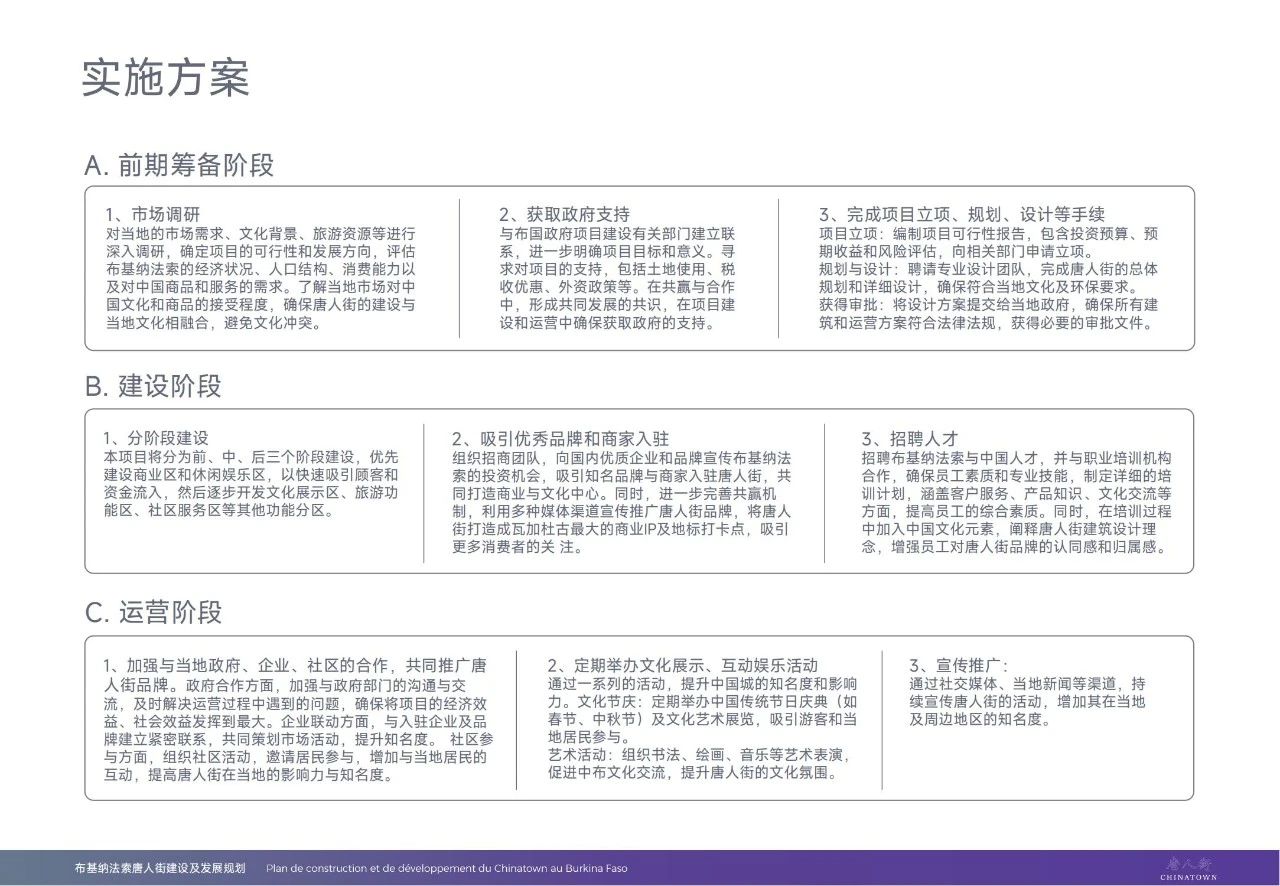Click subheading 3、完成项目立项、规划、设计等手续
Image resolution: width=1280 pixels, height=886 pixels.
pos(961,215)
